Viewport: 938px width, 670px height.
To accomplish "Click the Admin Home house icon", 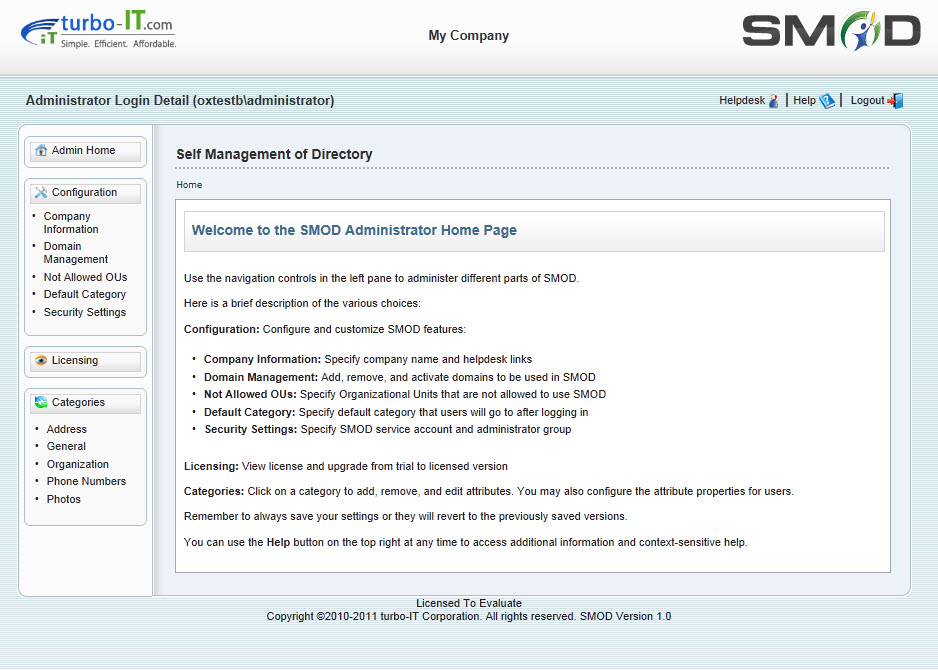I will (41, 151).
